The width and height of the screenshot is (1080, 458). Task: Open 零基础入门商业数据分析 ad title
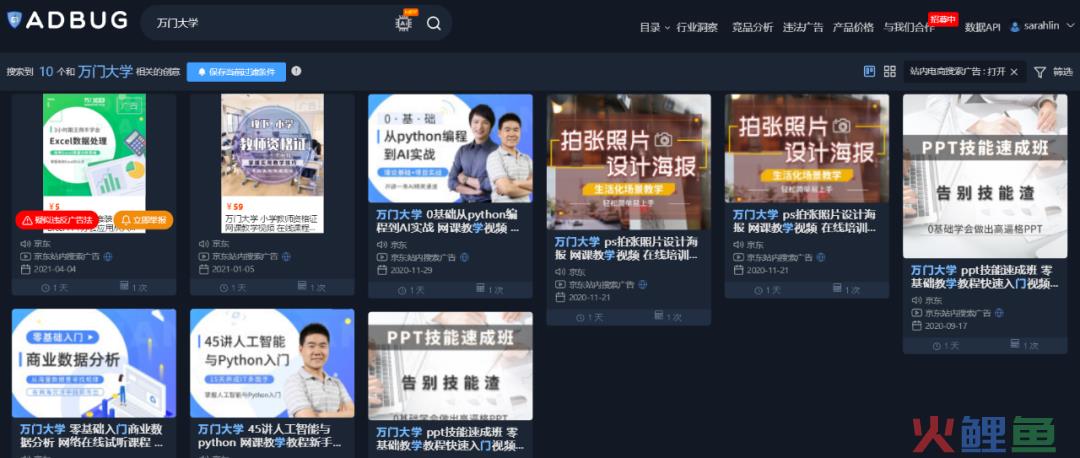92,435
